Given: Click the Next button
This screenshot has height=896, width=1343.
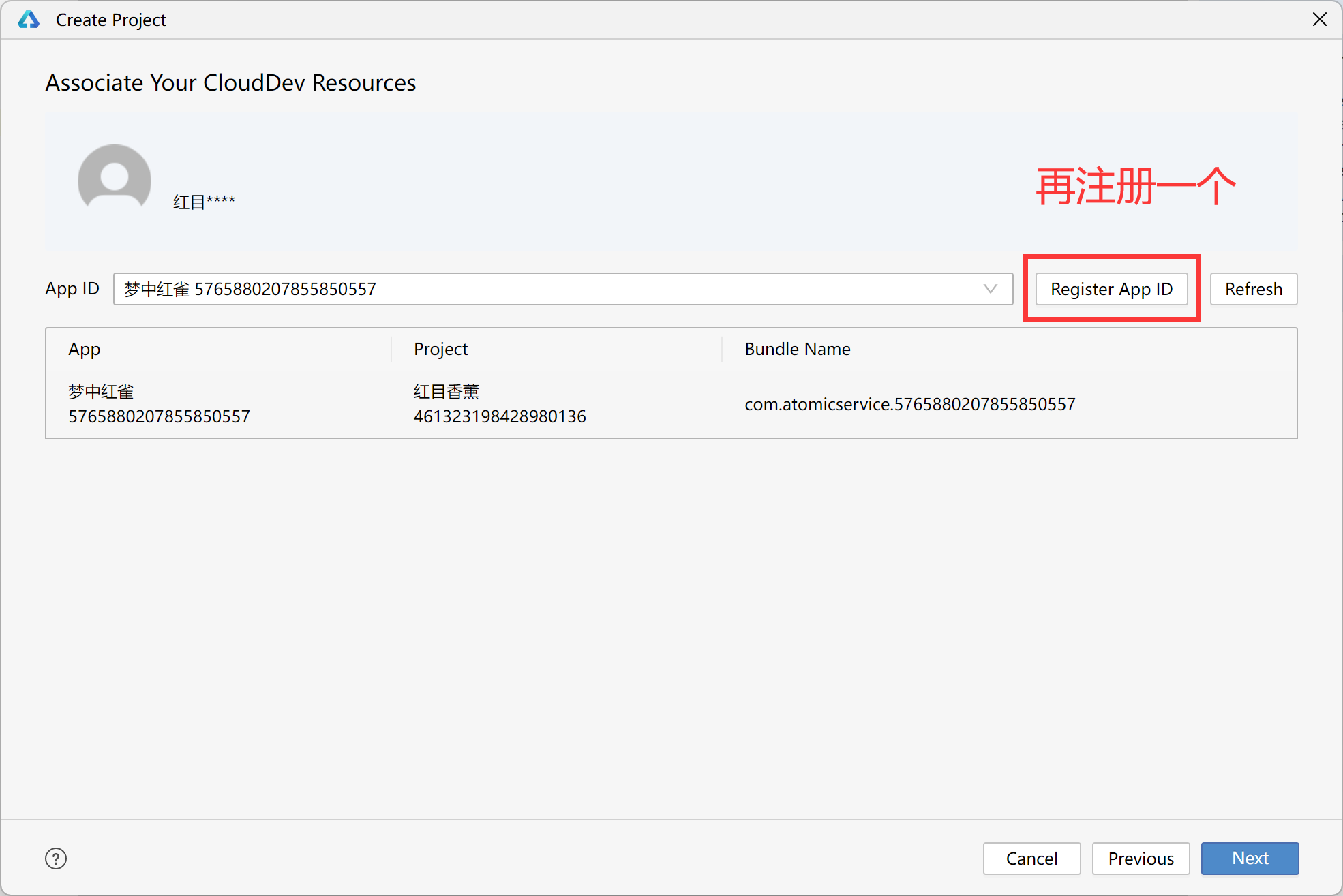Looking at the screenshot, I should 1250,859.
